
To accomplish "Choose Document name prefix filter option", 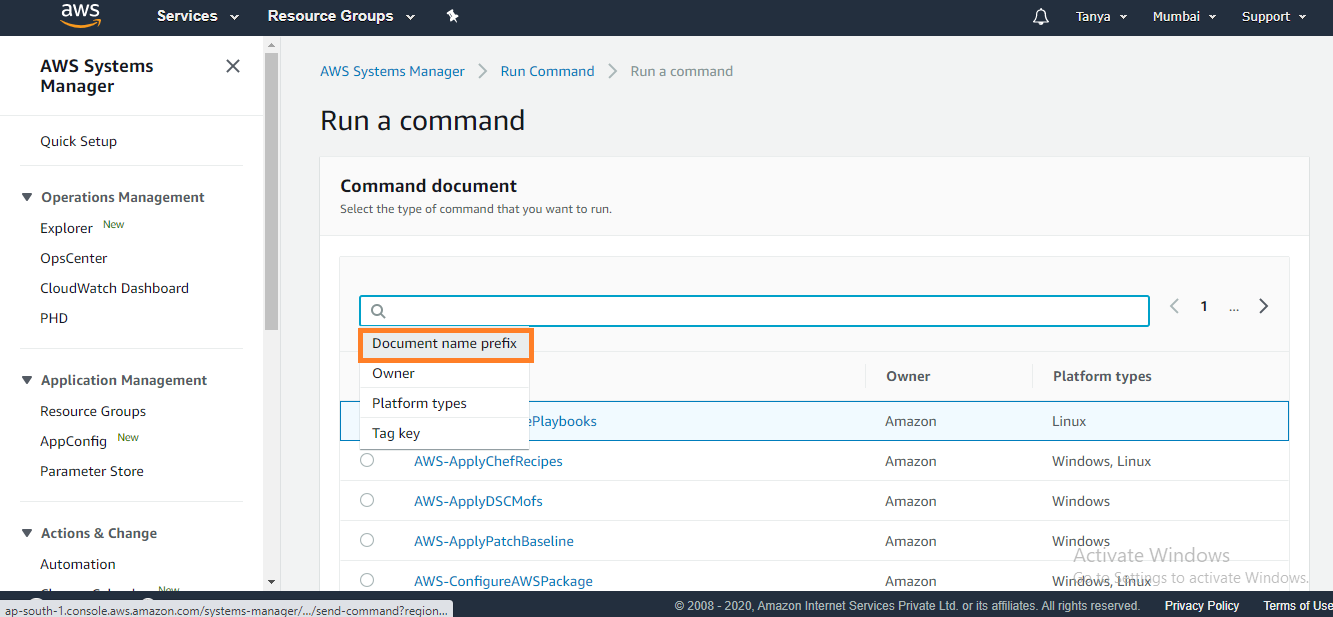I will (445, 343).
